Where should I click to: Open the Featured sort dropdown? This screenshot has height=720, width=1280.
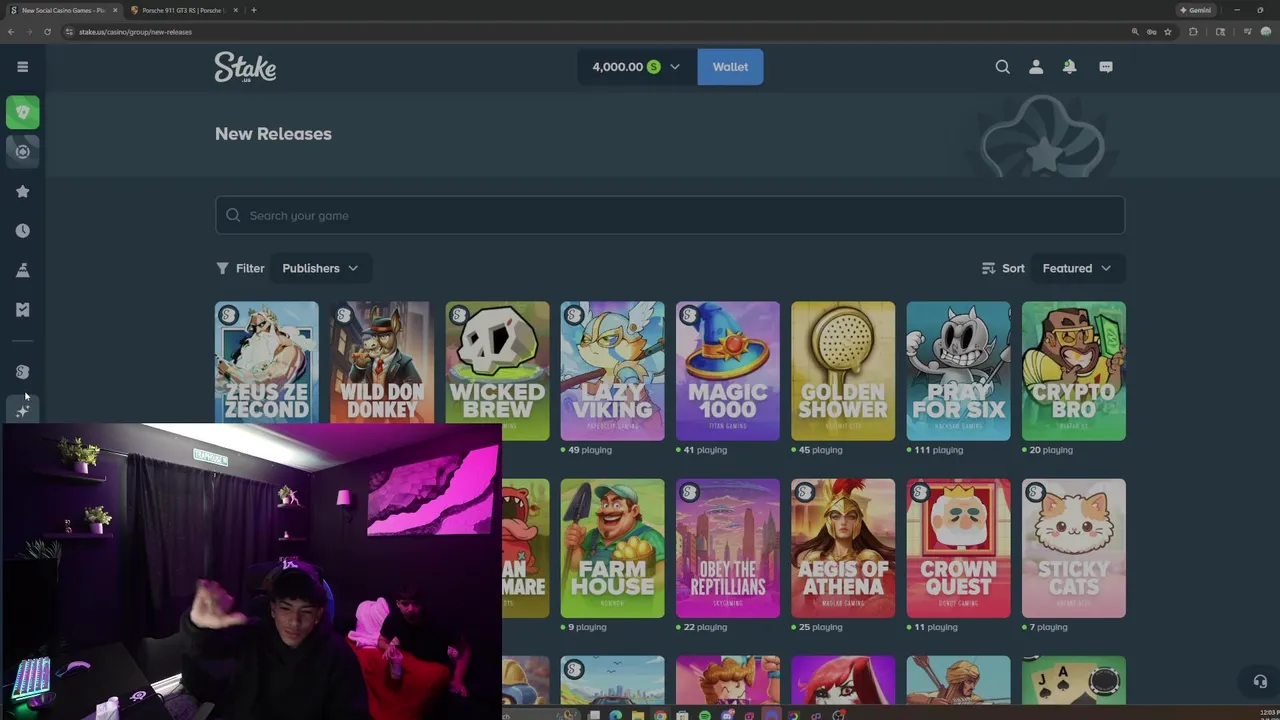[1077, 268]
